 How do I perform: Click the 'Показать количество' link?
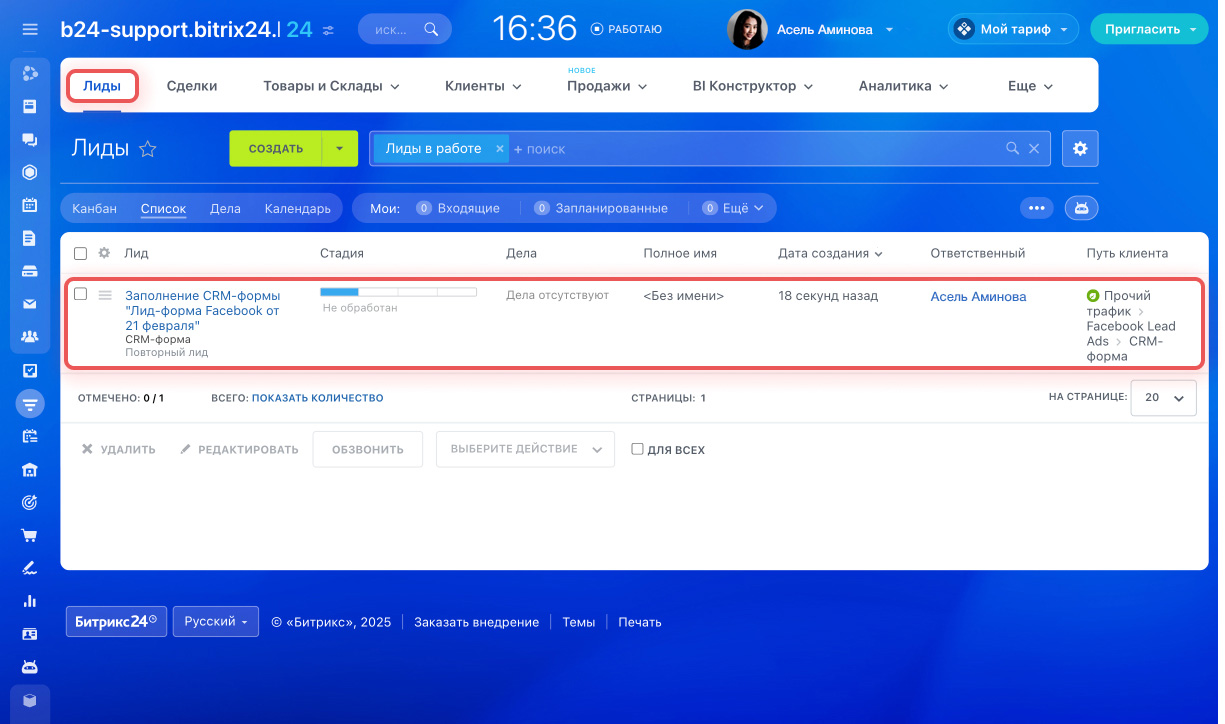317,398
